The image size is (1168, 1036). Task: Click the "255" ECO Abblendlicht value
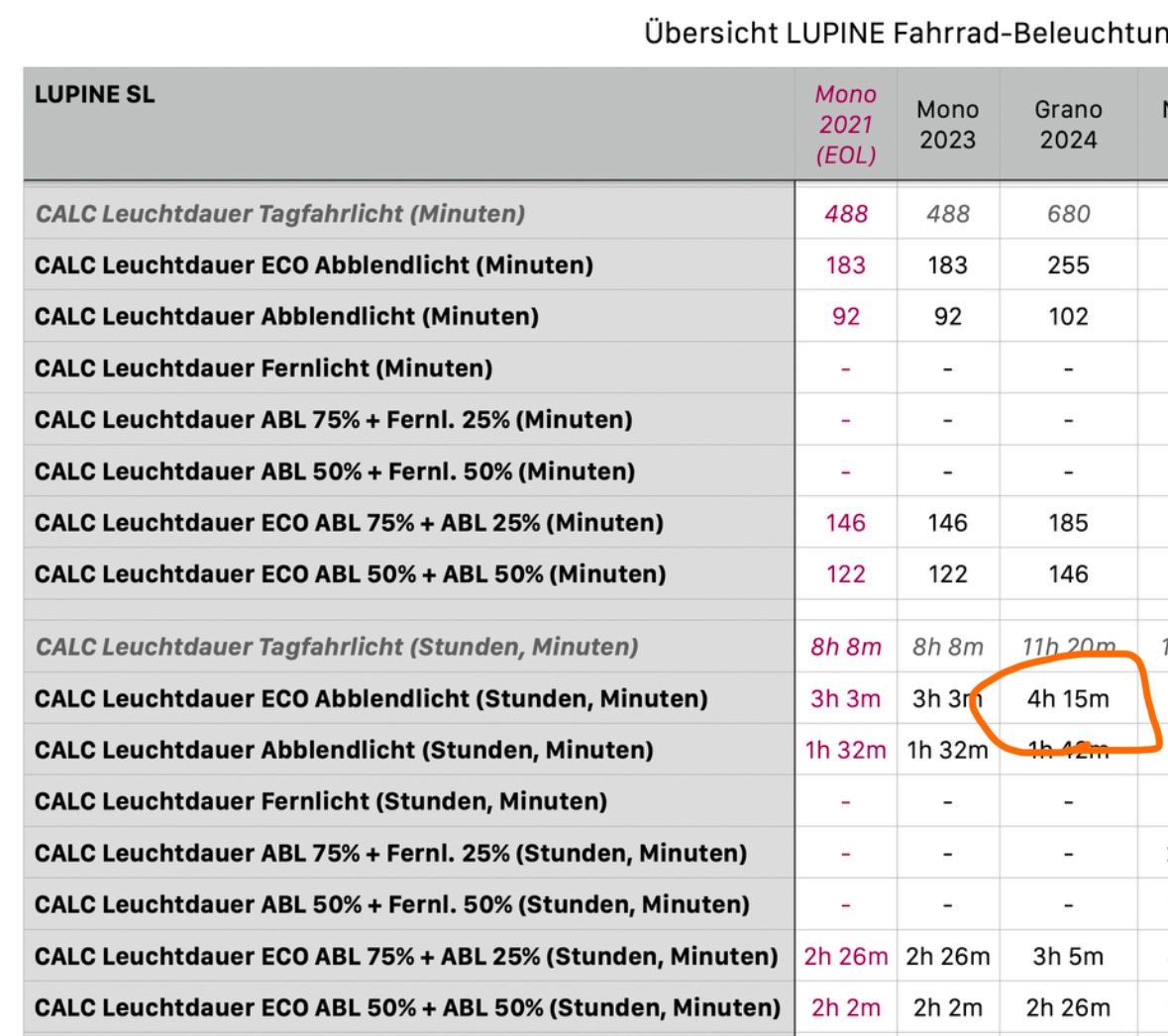[1068, 265]
